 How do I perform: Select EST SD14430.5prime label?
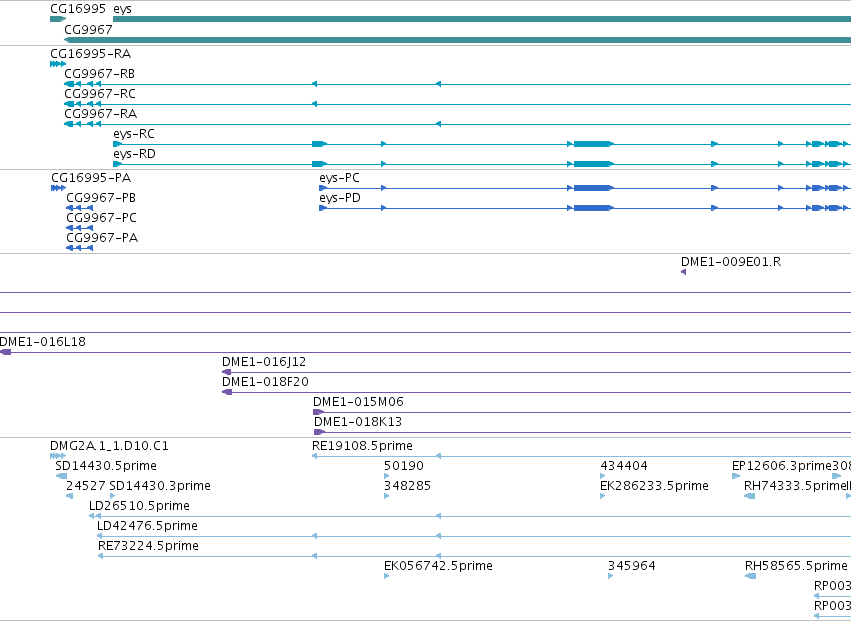click(106, 466)
